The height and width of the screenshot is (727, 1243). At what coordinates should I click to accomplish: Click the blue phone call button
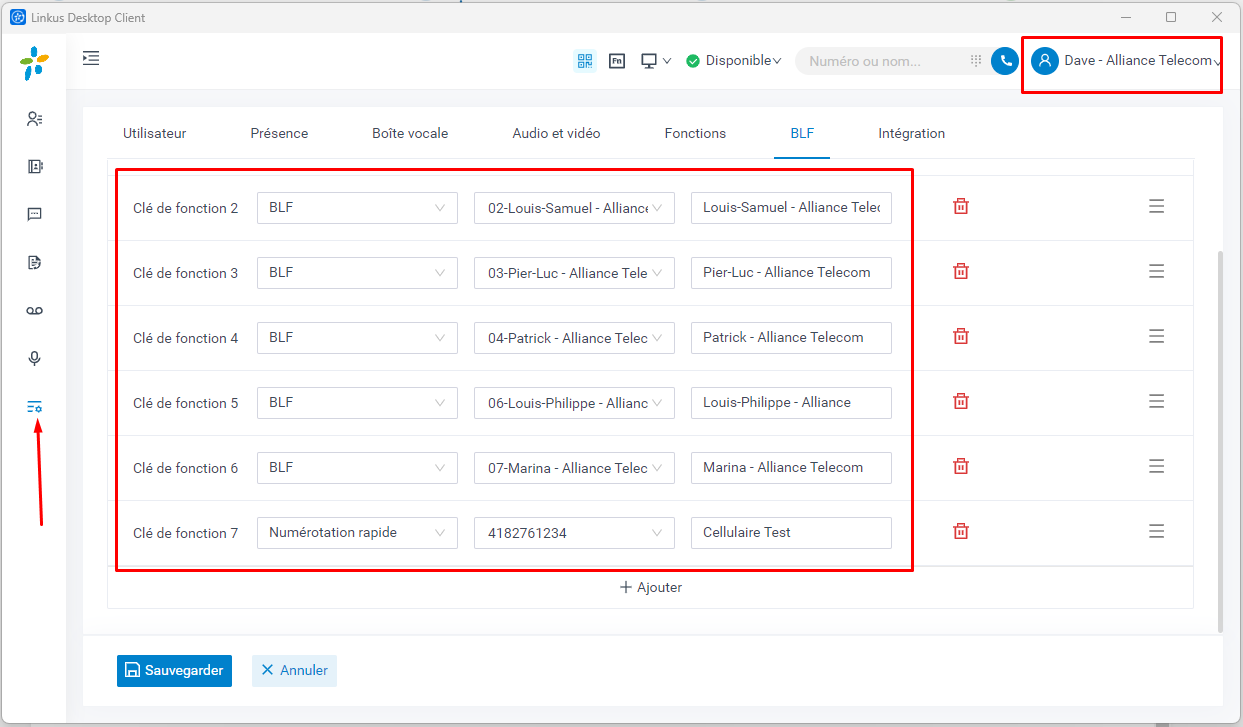tap(1005, 61)
